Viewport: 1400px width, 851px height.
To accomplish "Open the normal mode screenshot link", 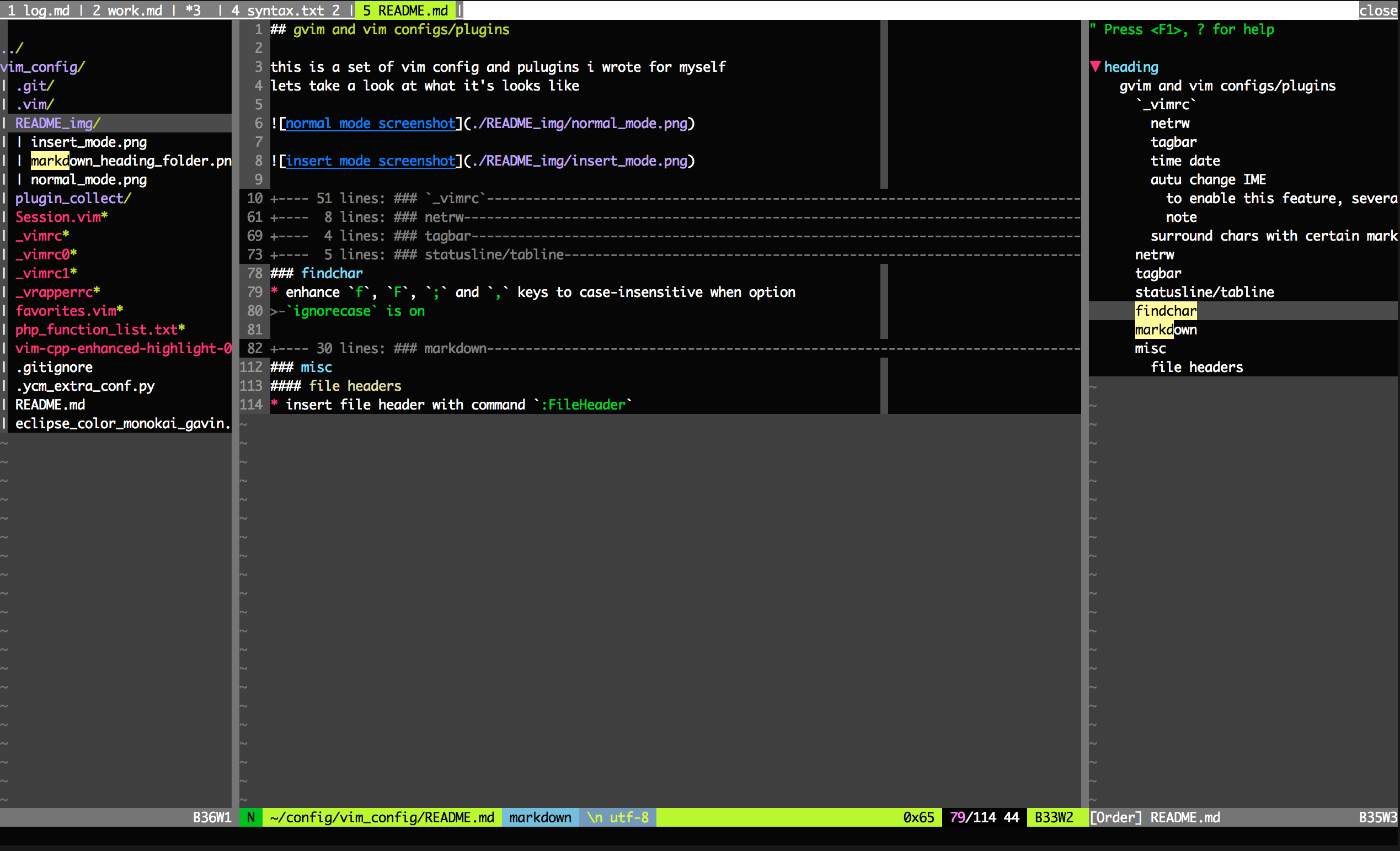I will 370,124.
